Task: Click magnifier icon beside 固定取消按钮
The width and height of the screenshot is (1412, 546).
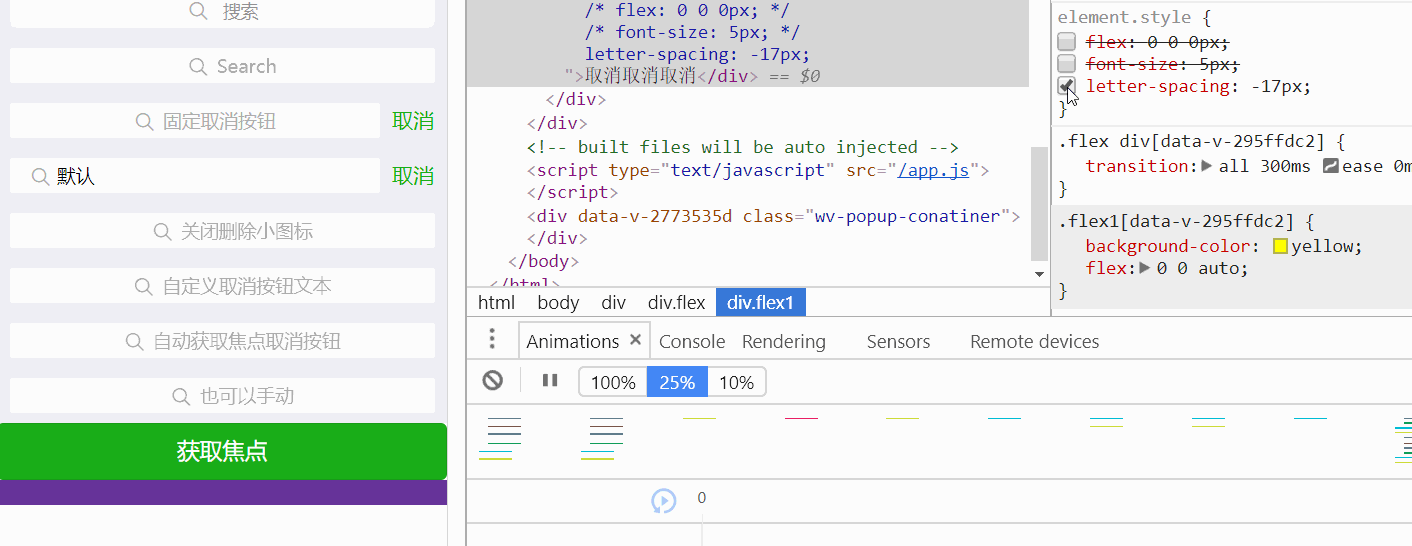Action: pyautogui.click(x=145, y=121)
